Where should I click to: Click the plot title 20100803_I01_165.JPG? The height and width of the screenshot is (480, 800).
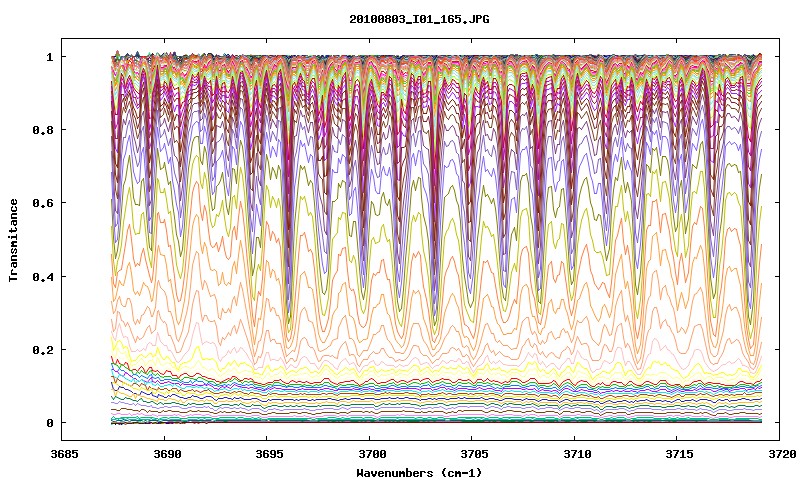[419, 19]
